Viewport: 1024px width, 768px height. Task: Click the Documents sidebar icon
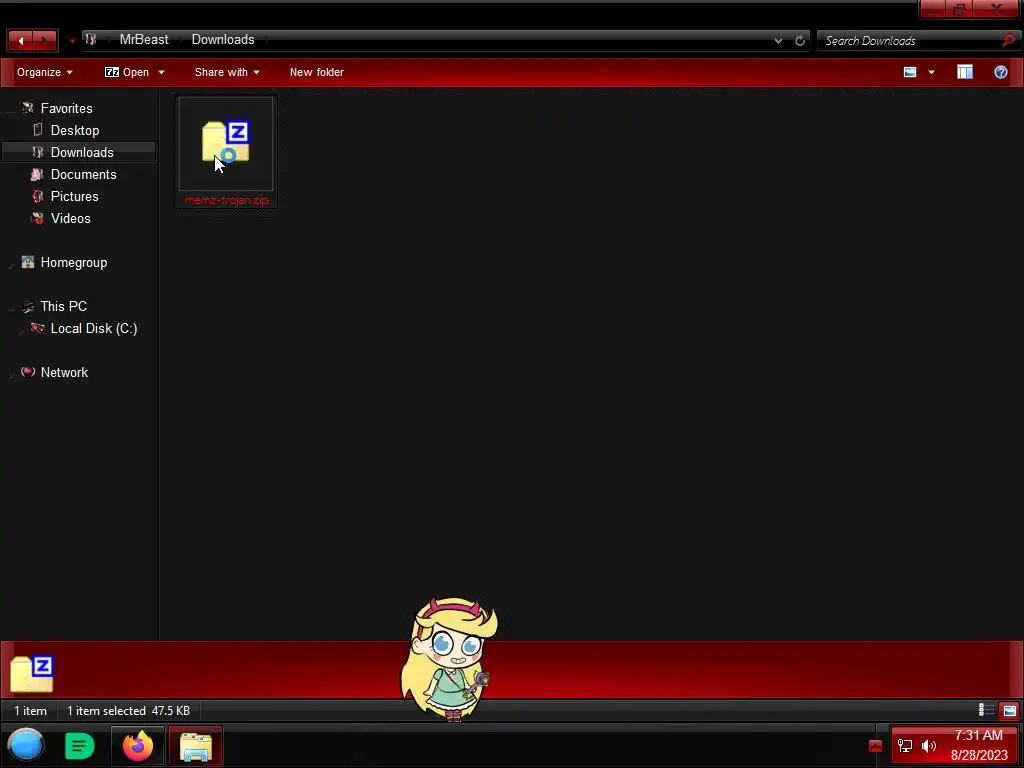tap(37, 174)
